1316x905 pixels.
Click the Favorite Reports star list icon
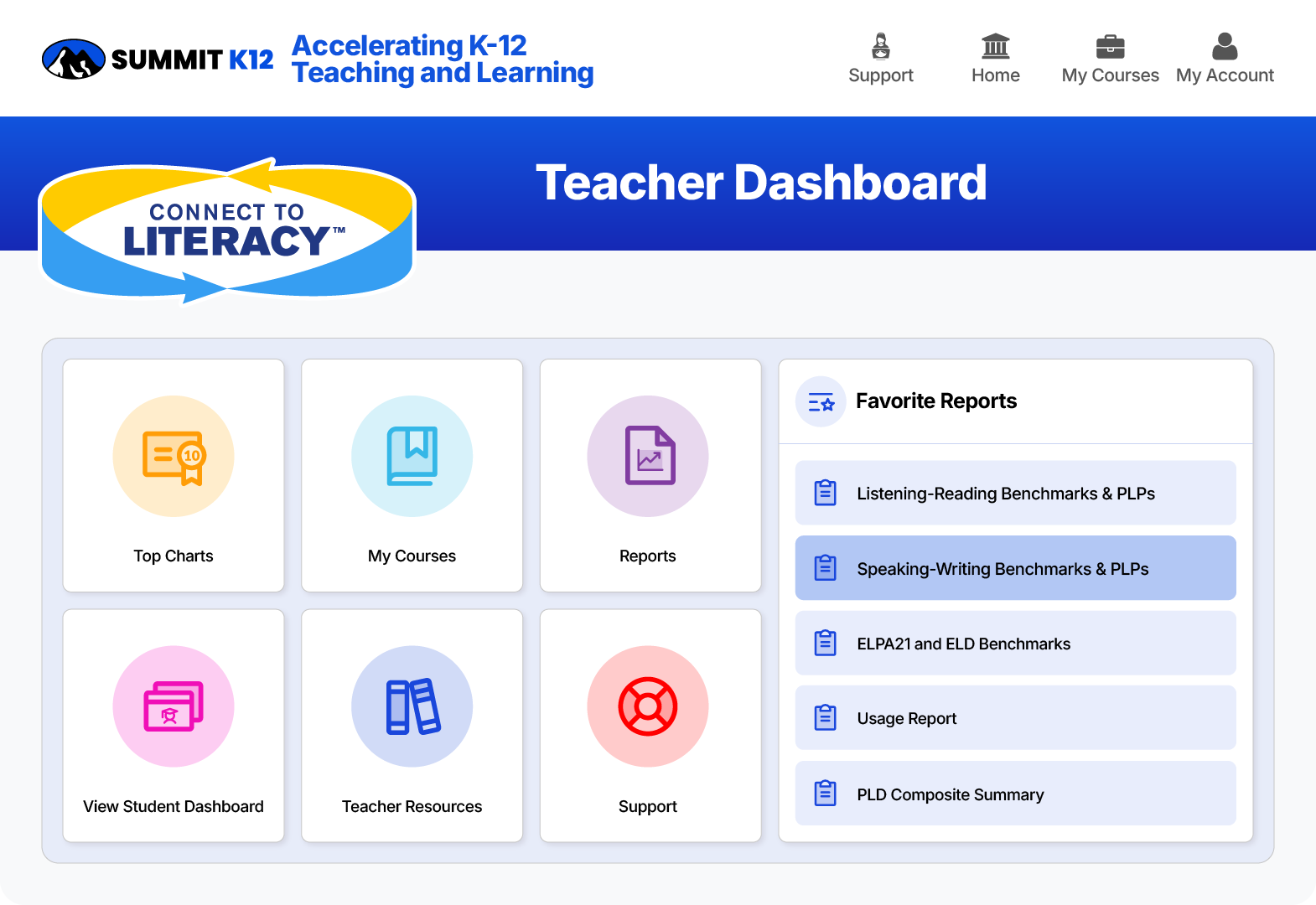click(x=821, y=401)
